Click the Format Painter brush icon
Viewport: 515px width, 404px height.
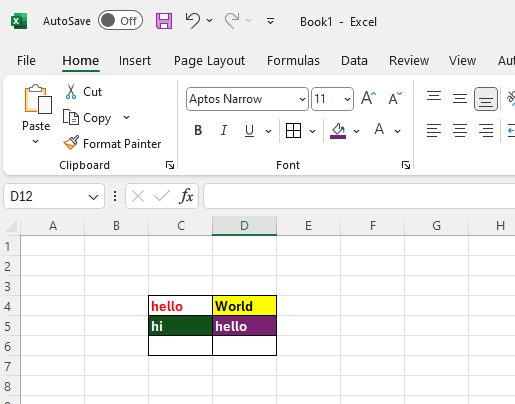pos(71,143)
